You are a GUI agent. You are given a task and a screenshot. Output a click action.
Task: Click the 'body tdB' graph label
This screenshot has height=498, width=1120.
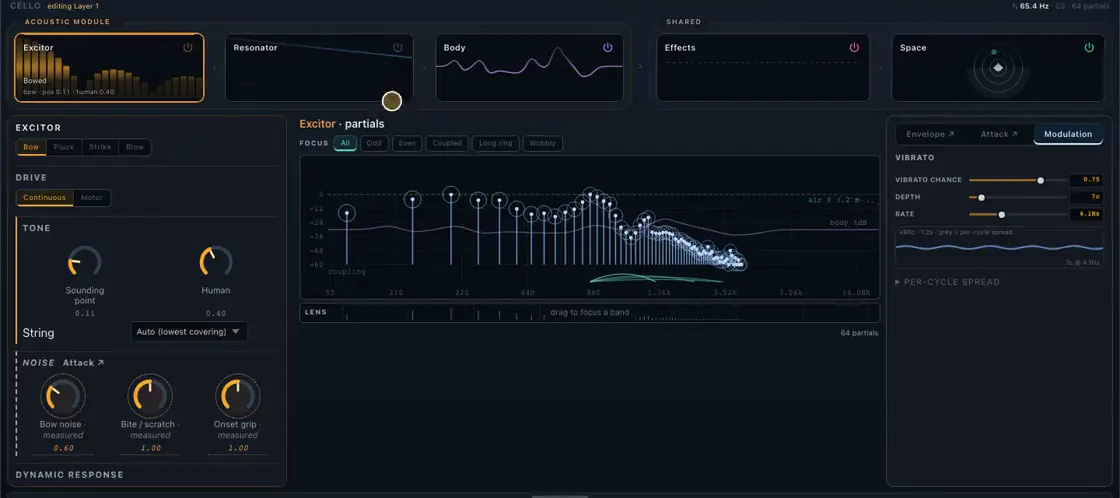[x=850, y=223]
